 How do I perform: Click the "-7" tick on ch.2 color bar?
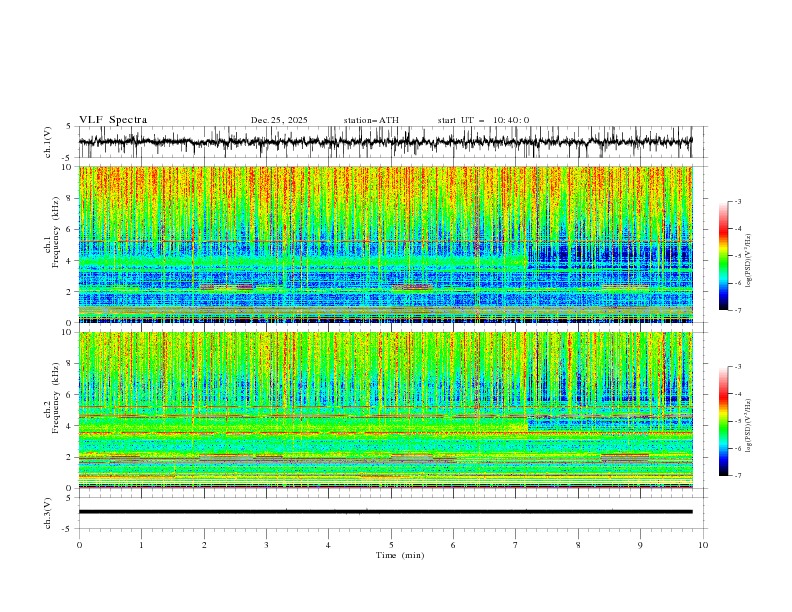pyautogui.click(x=738, y=476)
